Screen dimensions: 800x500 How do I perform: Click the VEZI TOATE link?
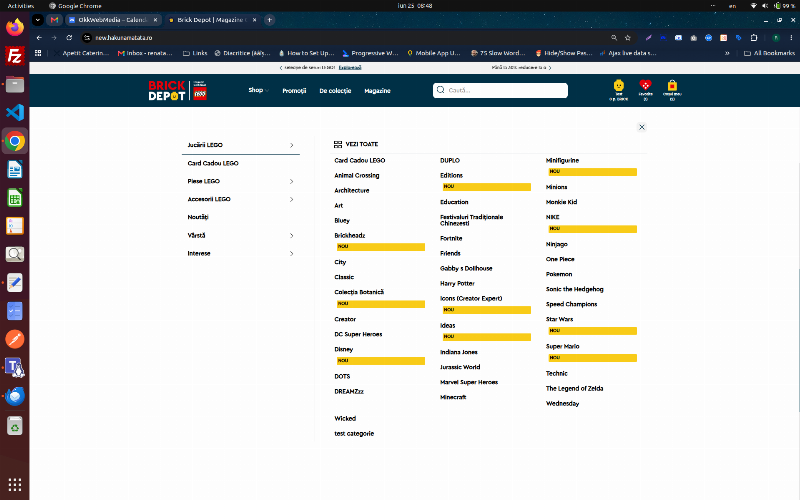362,144
